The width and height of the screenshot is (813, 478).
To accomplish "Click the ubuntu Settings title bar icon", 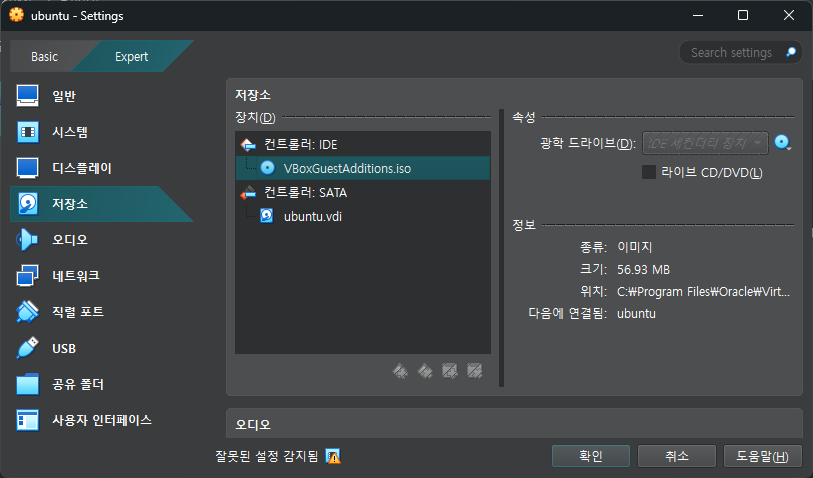I will click(x=17, y=15).
